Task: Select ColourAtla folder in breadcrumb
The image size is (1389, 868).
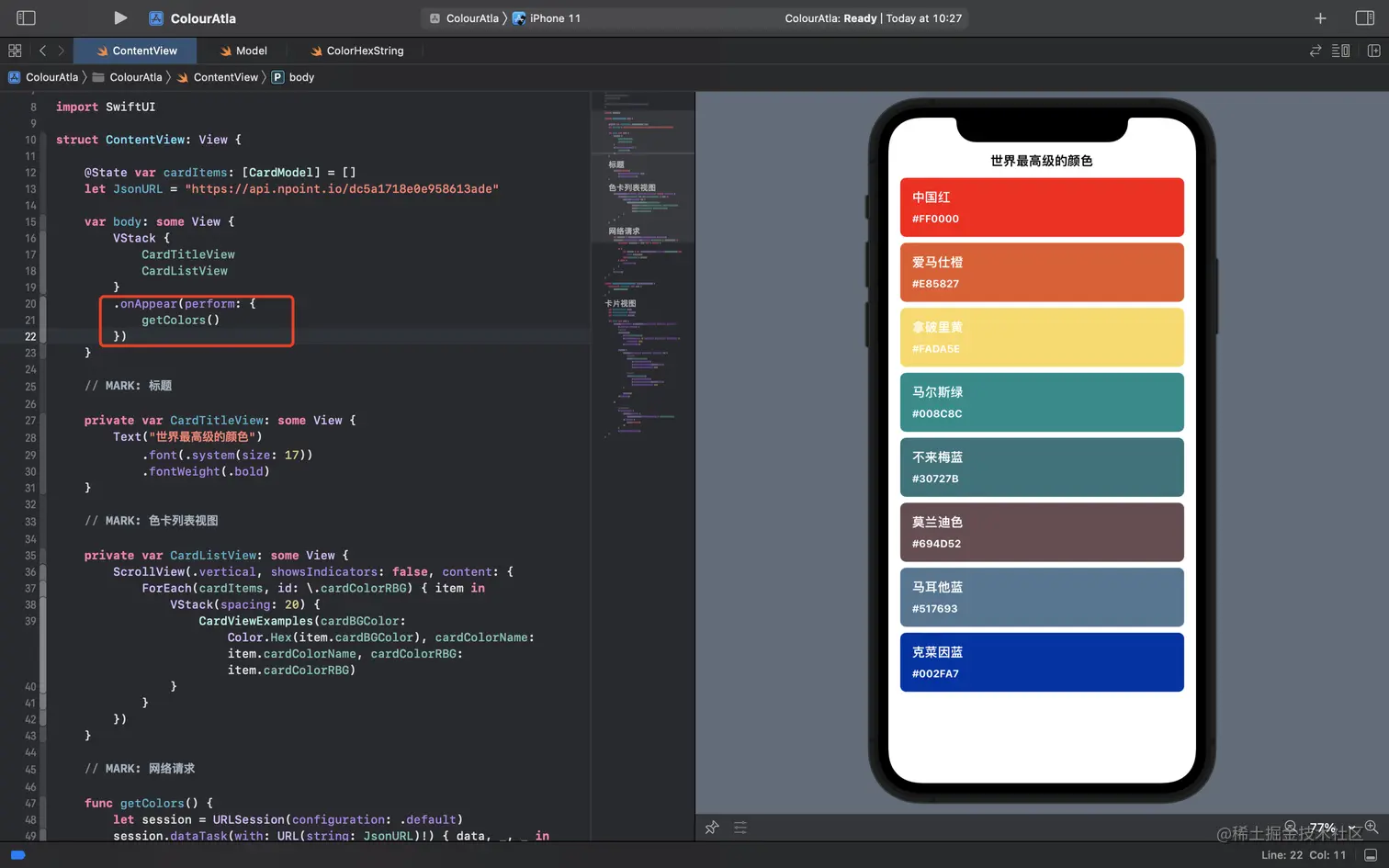Action: [x=127, y=77]
